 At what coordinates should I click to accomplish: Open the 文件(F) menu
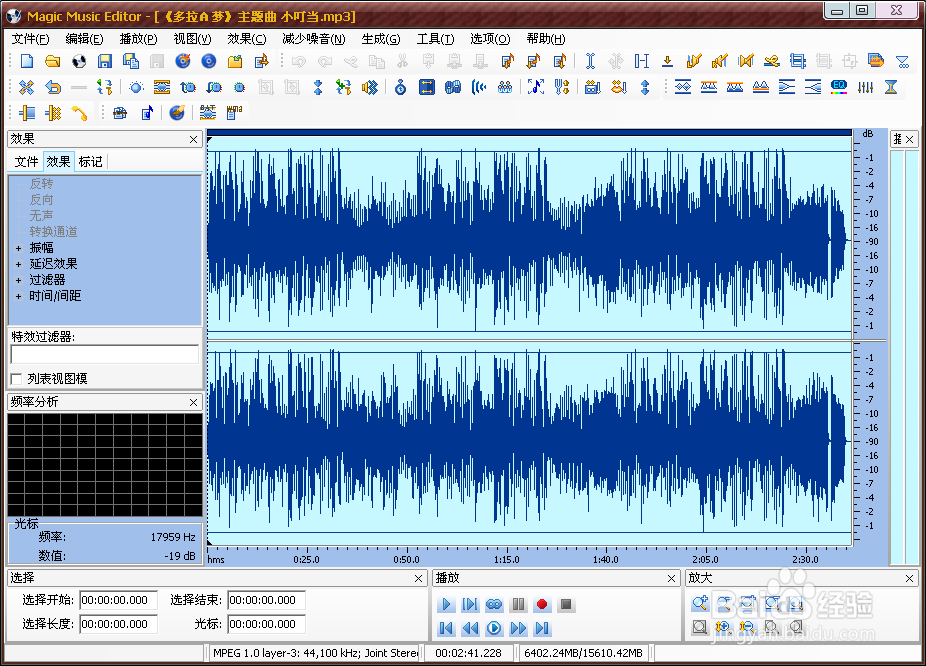pyautogui.click(x=31, y=39)
